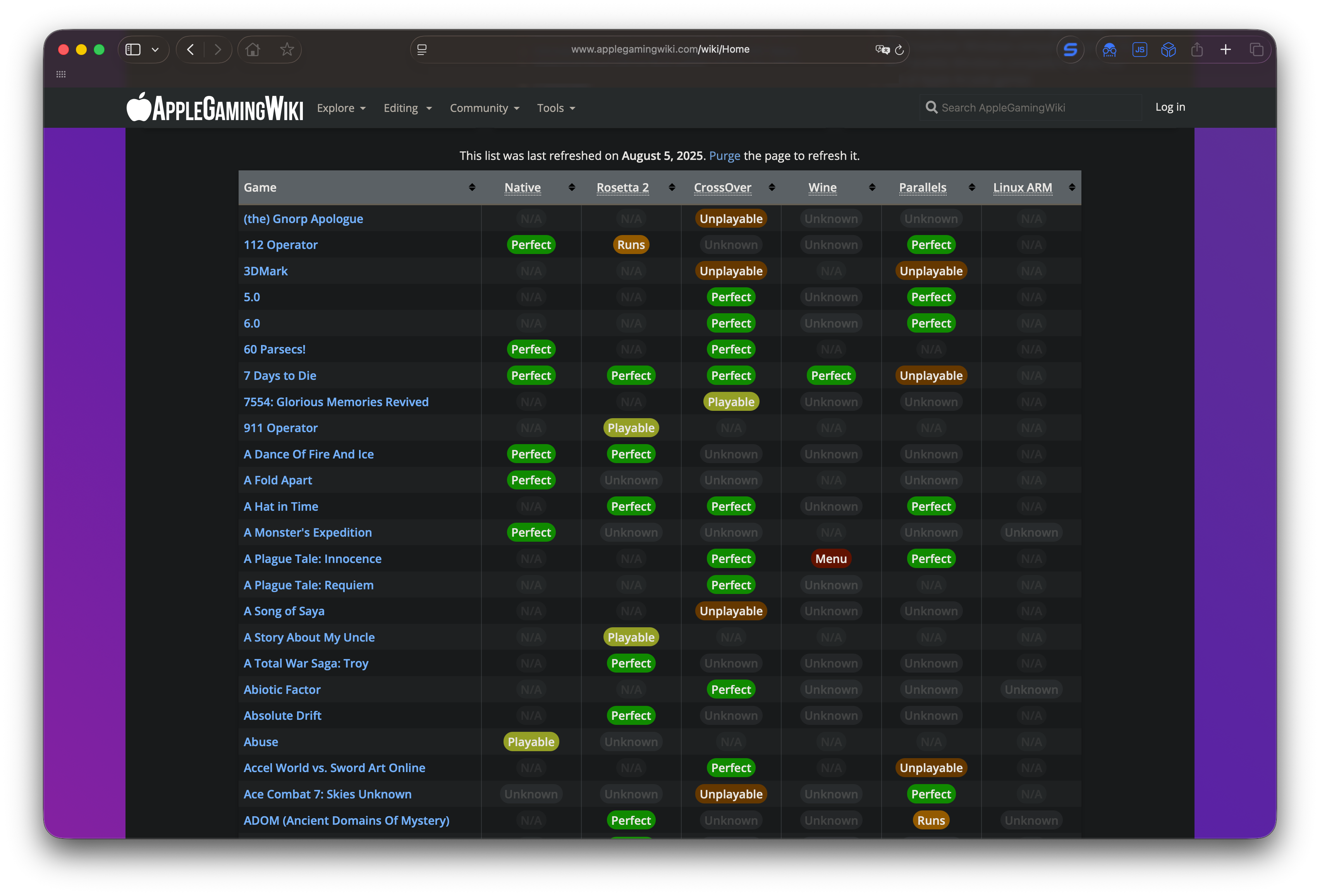Open the home page icon

coord(253,50)
